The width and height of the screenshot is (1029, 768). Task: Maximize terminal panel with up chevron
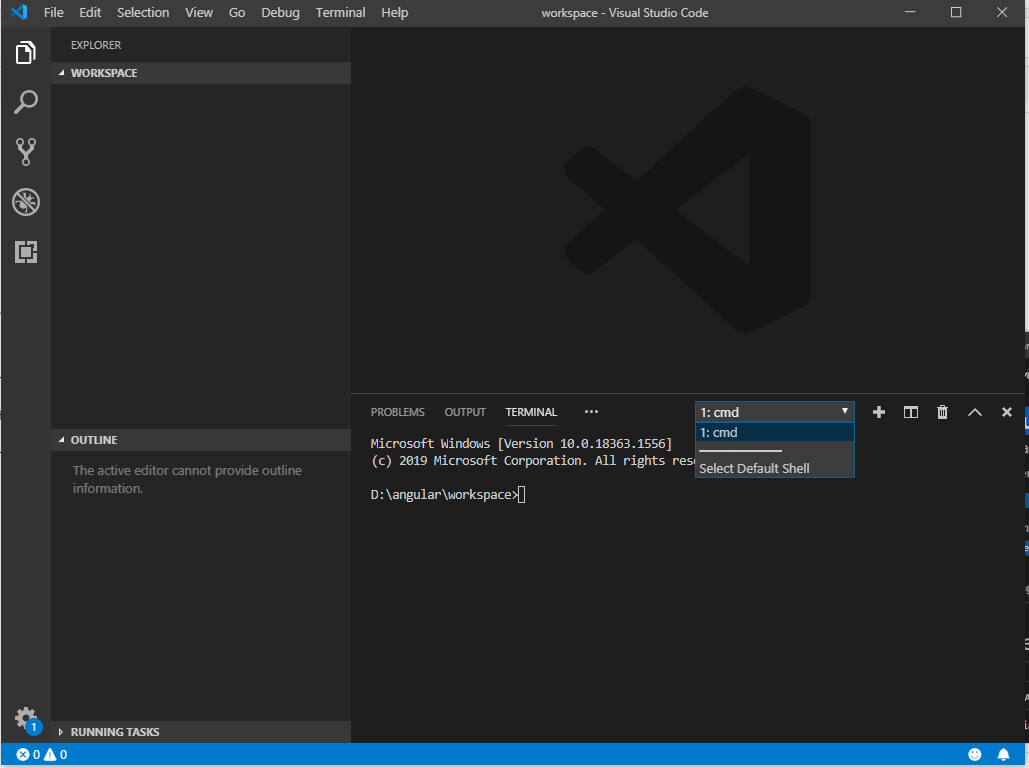pos(975,412)
